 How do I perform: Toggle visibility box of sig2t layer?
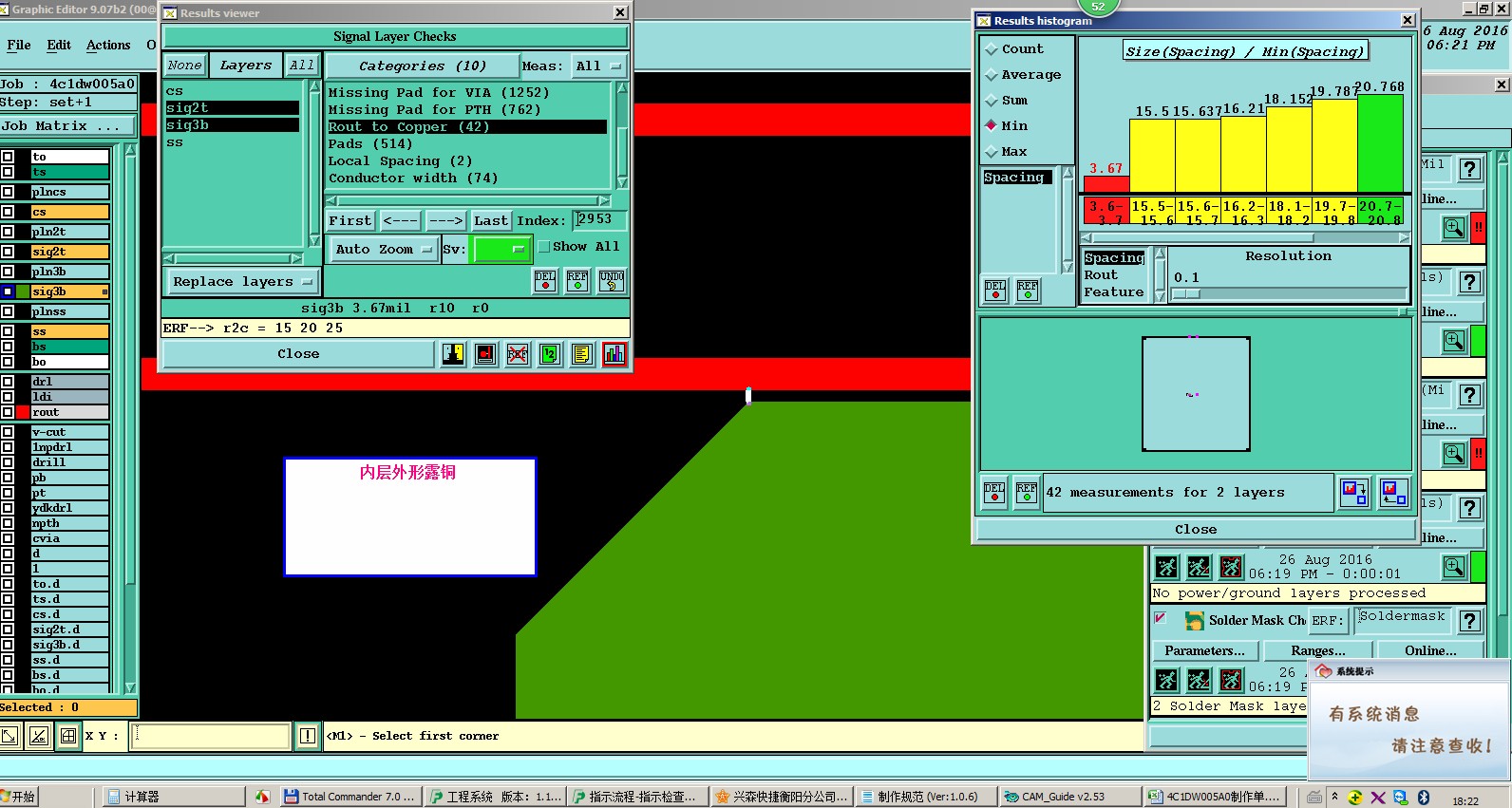tap(8, 252)
